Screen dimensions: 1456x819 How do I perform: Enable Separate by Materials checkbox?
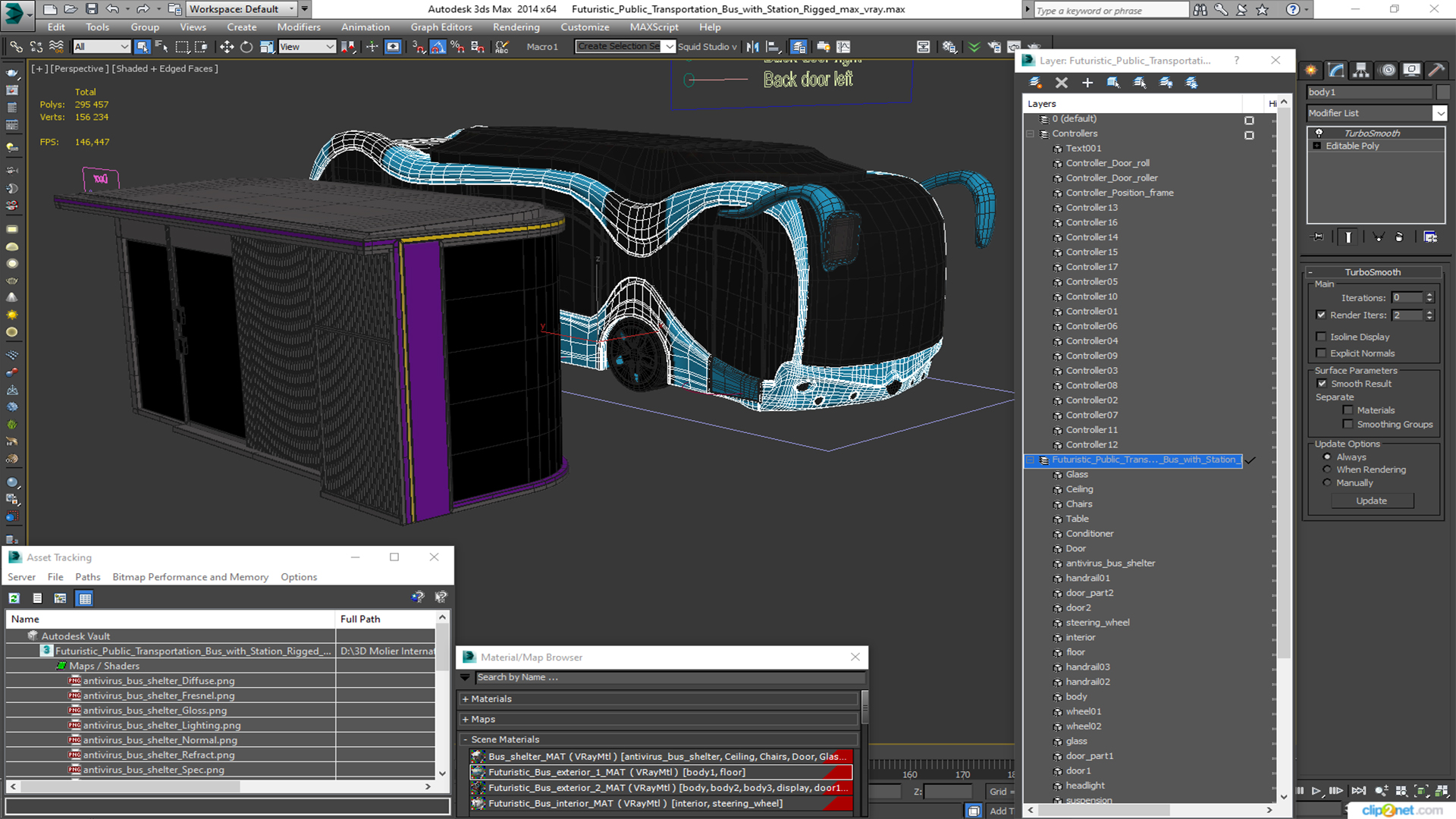(x=1348, y=410)
